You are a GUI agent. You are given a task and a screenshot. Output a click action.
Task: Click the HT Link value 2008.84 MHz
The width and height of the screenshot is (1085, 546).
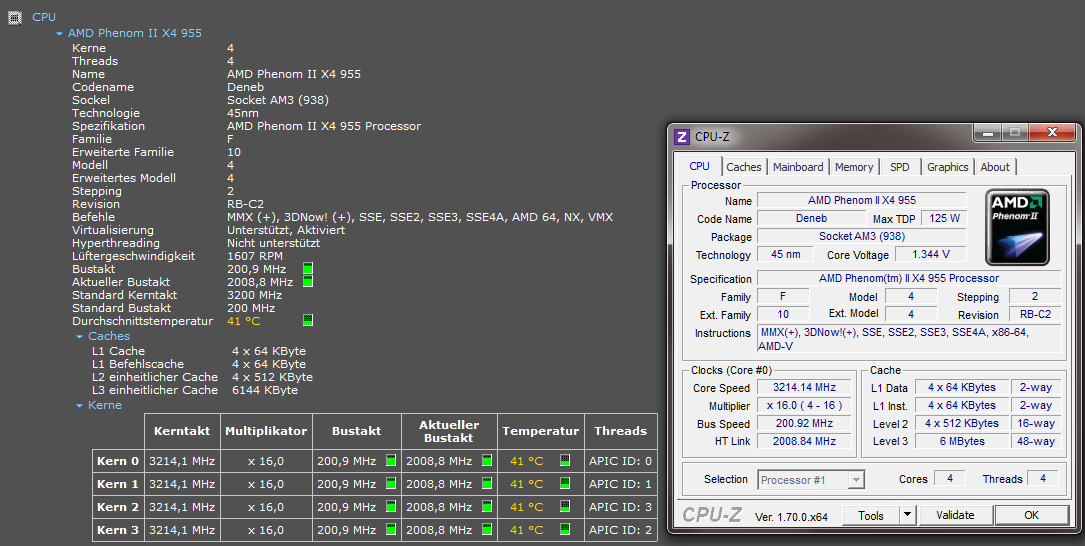[x=804, y=442]
